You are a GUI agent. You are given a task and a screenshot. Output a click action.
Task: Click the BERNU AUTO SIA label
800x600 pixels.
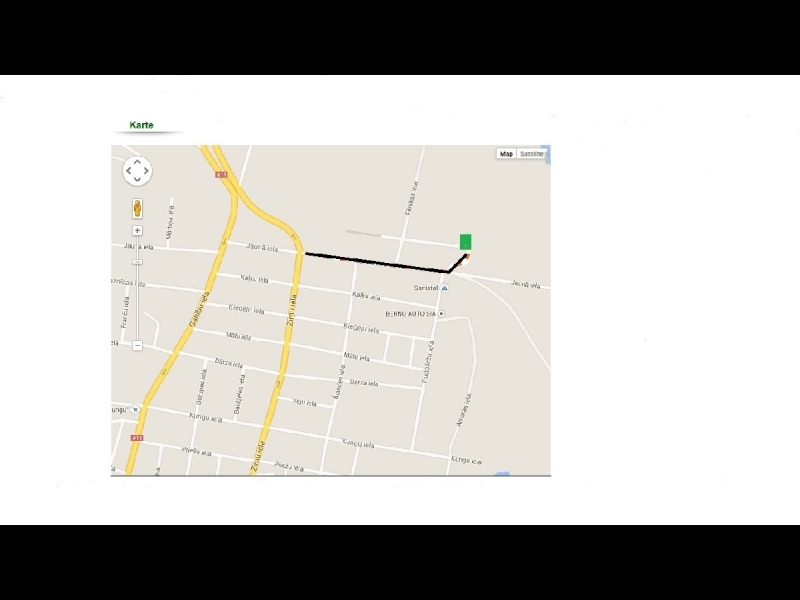(x=411, y=314)
